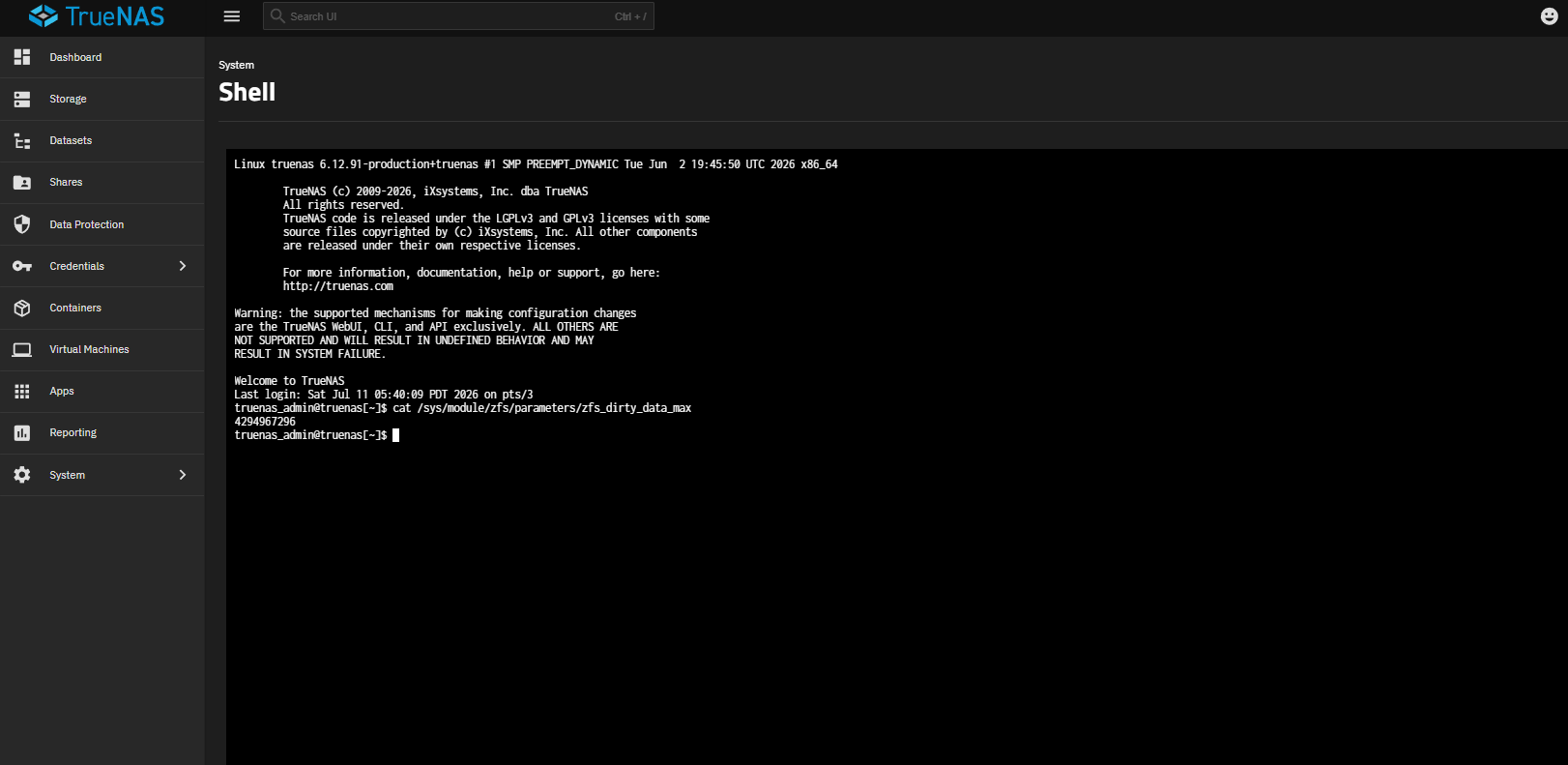Click the Containers cube icon
The height and width of the screenshot is (765, 1568).
point(22,308)
